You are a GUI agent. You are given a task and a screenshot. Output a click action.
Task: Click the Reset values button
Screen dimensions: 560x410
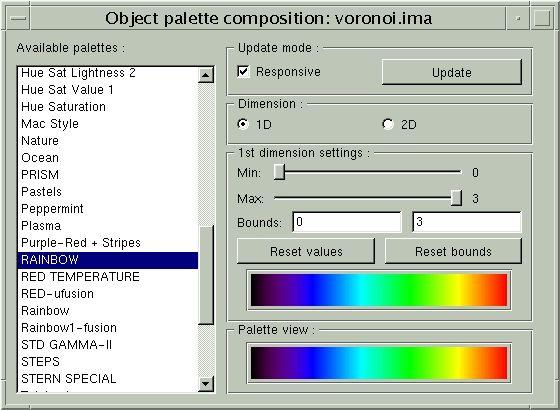[306, 251]
